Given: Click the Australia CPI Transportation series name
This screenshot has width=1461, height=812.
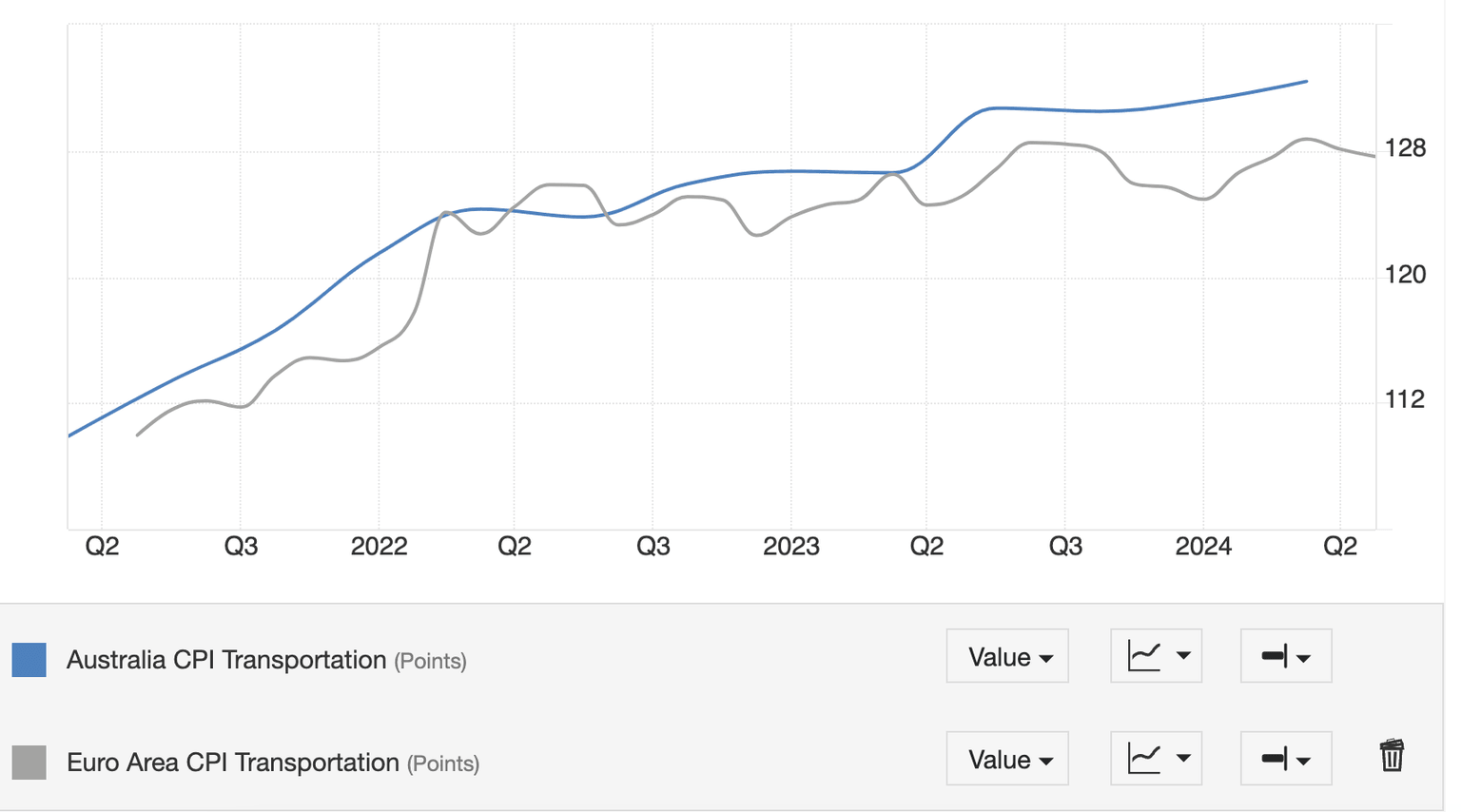Looking at the screenshot, I should tap(226, 660).
